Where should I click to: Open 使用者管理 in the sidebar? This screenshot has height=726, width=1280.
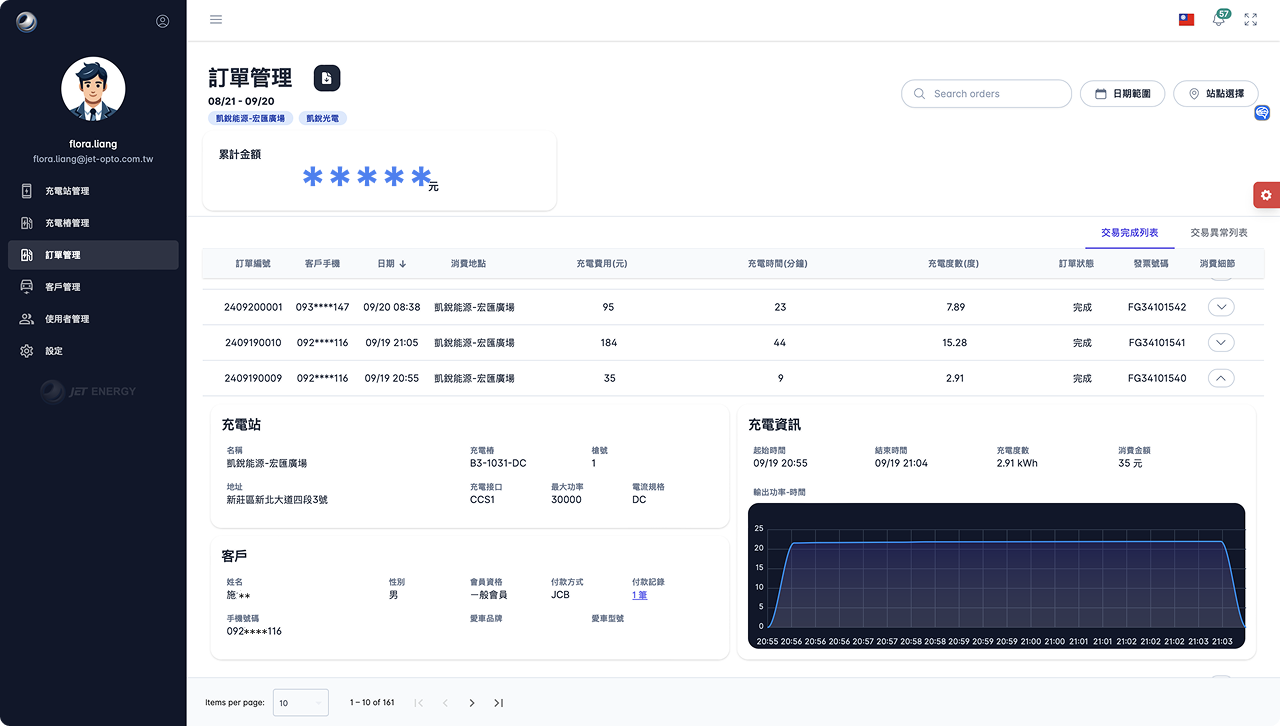[x=93, y=319]
